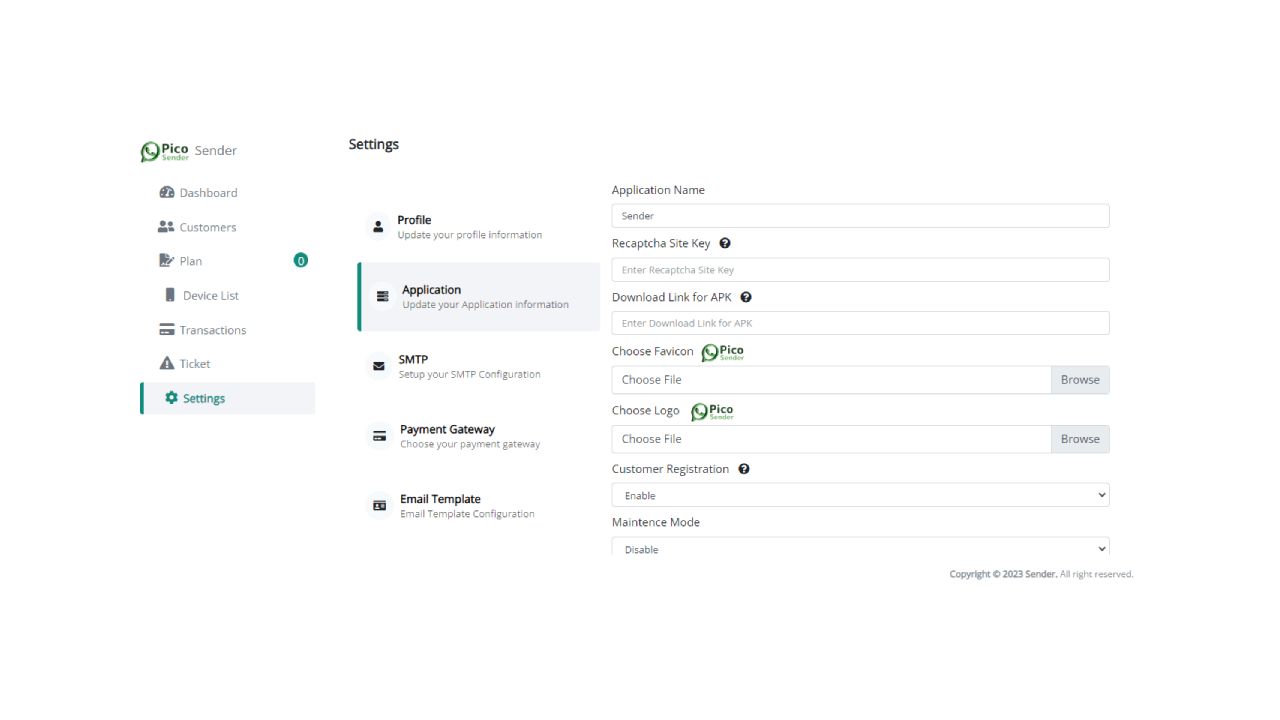Click the Device List phone icon
Screen dimensions: 1280x720
pyautogui.click(x=170, y=295)
